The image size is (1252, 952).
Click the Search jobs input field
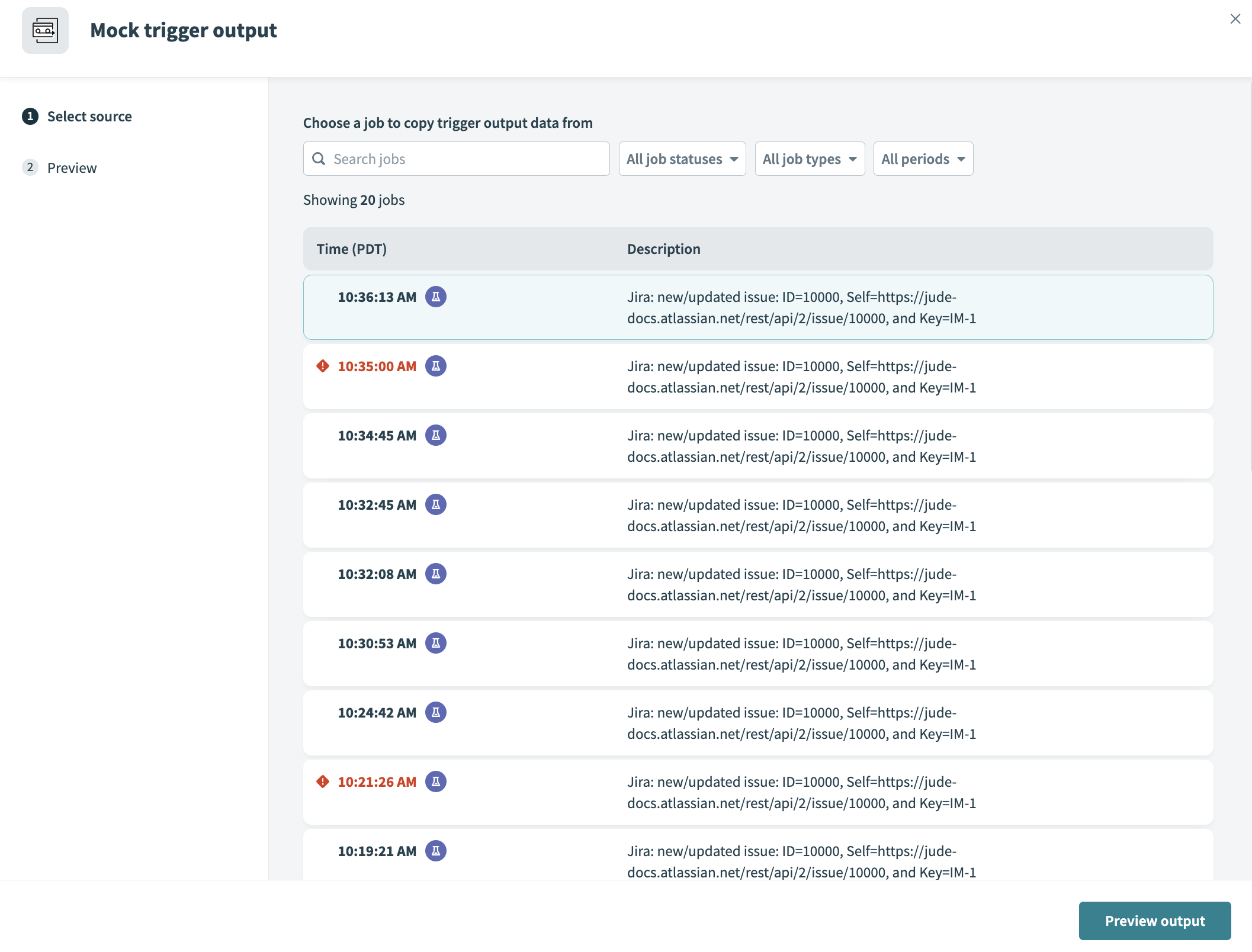456,158
